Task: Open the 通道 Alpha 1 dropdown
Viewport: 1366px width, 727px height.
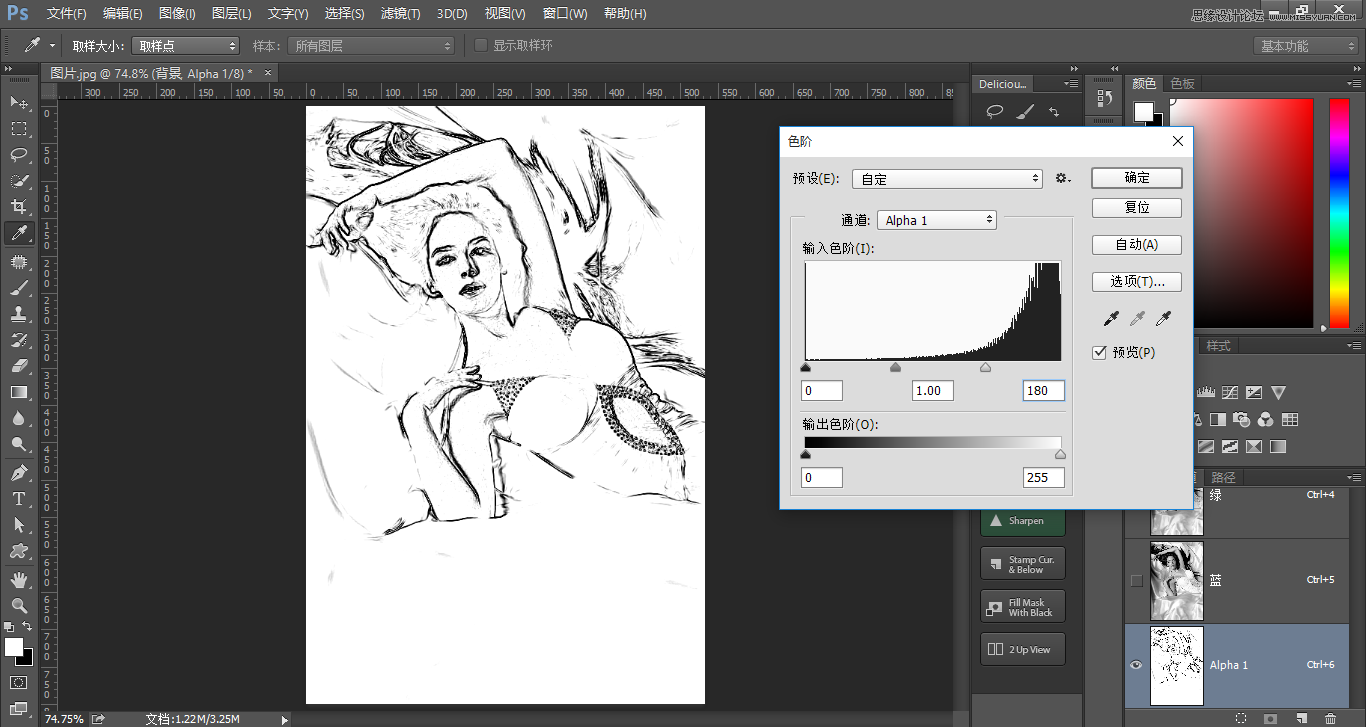Action: click(x=937, y=220)
